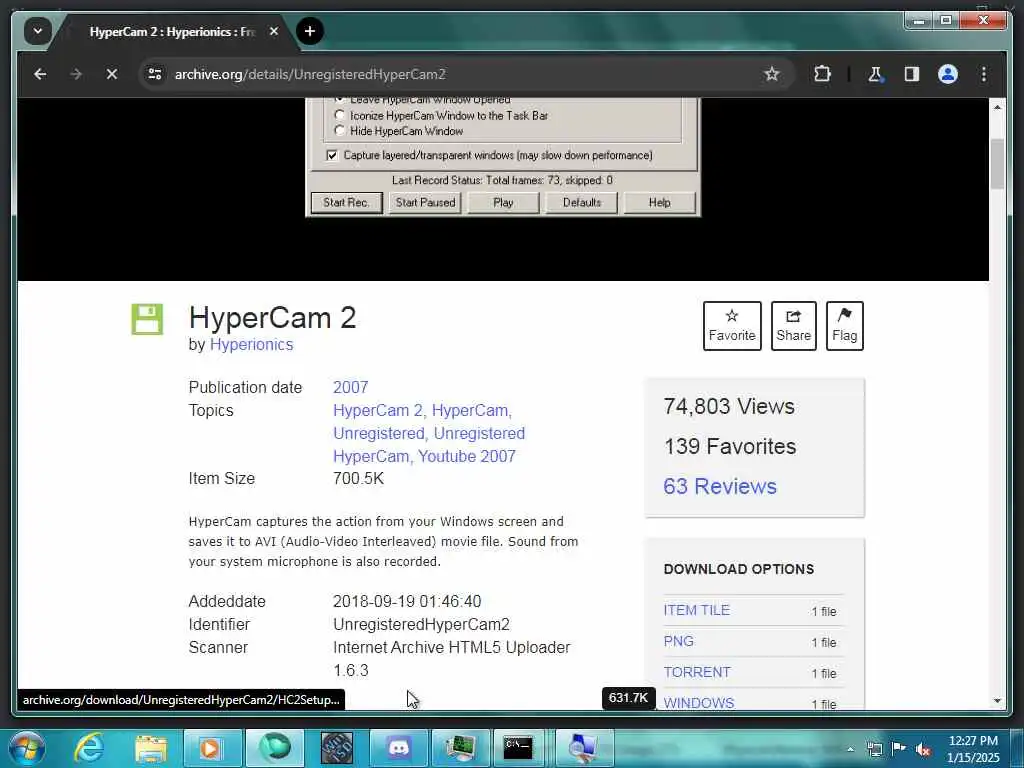Click the 700.5K item size value
1024x768 pixels.
click(359, 479)
